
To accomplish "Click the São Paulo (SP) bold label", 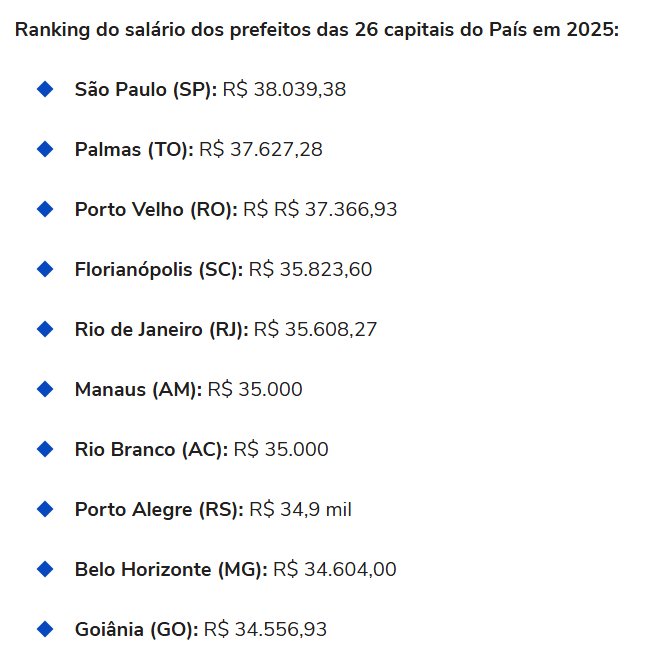I will (146, 90).
